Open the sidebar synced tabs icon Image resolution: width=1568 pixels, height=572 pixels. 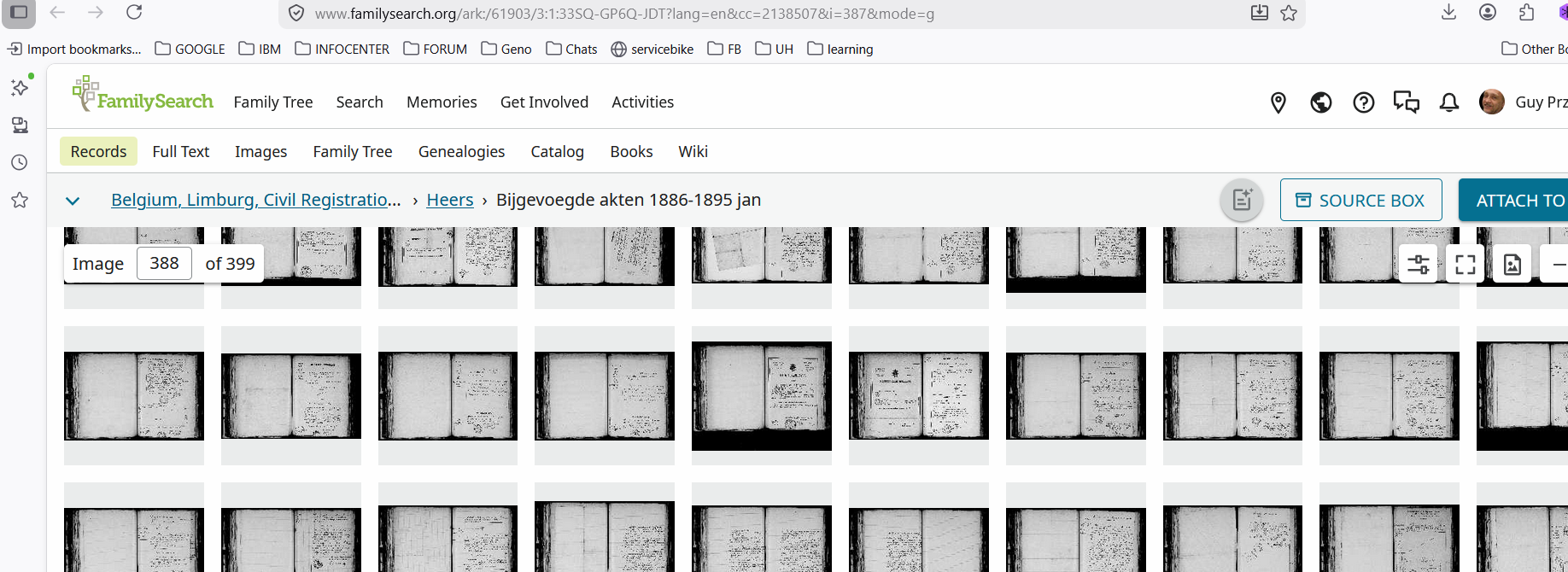pos(20,125)
